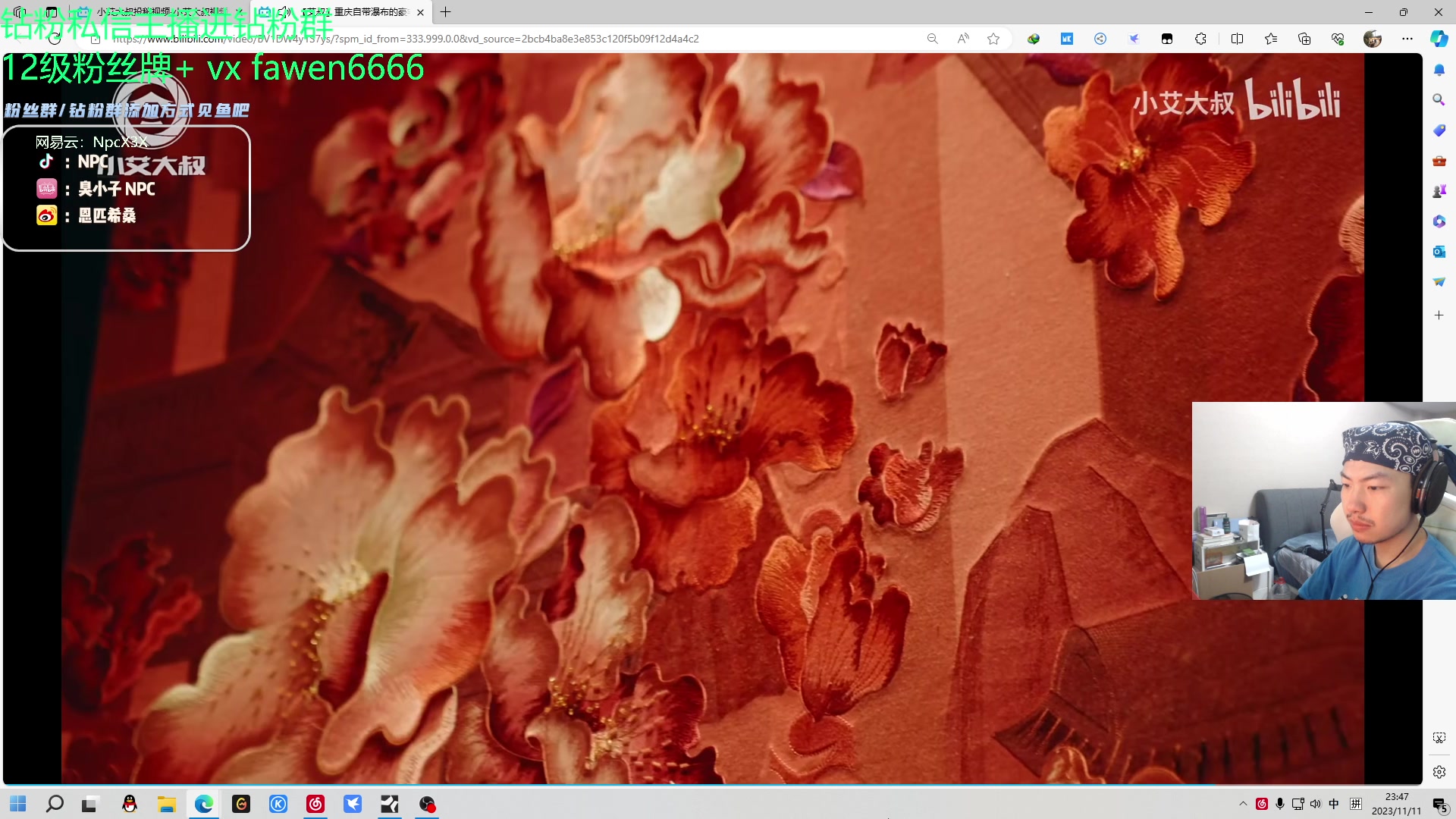This screenshot has width=1456, height=819.
Task: Click the browser profile avatar button
Action: pyautogui.click(x=1373, y=39)
